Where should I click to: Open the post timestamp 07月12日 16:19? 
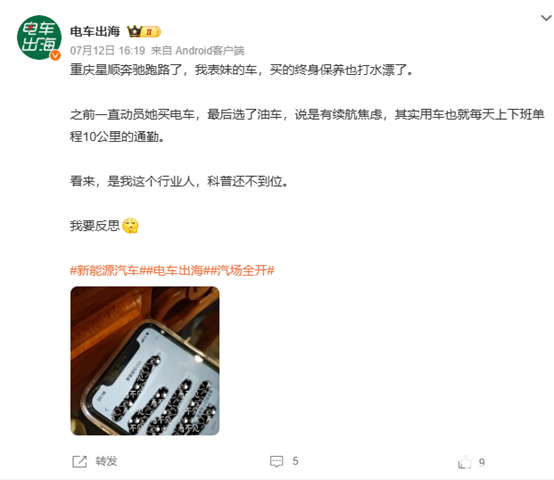[x=107, y=51]
